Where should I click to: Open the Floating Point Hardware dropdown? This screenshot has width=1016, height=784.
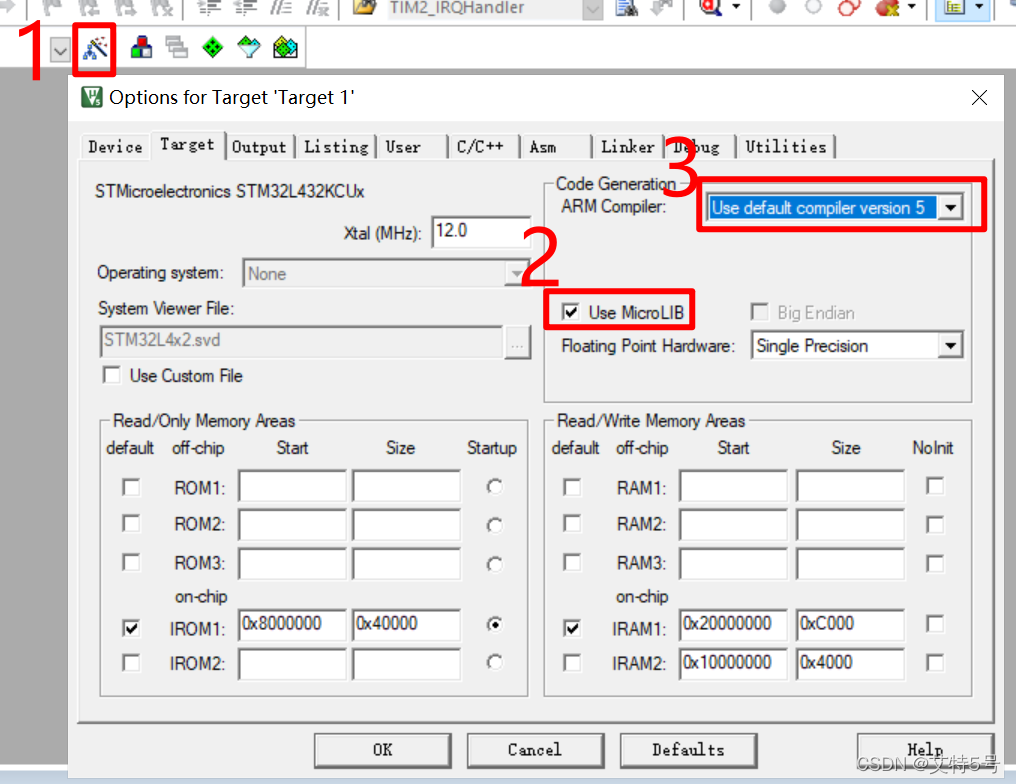click(950, 346)
